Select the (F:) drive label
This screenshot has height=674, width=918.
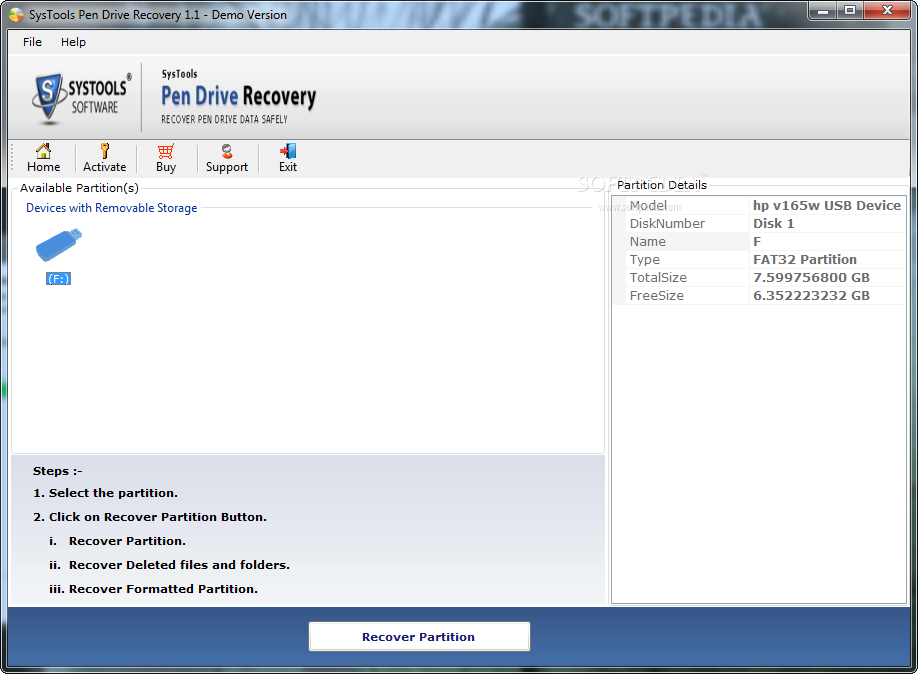pyautogui.click(x=59, y=279)
